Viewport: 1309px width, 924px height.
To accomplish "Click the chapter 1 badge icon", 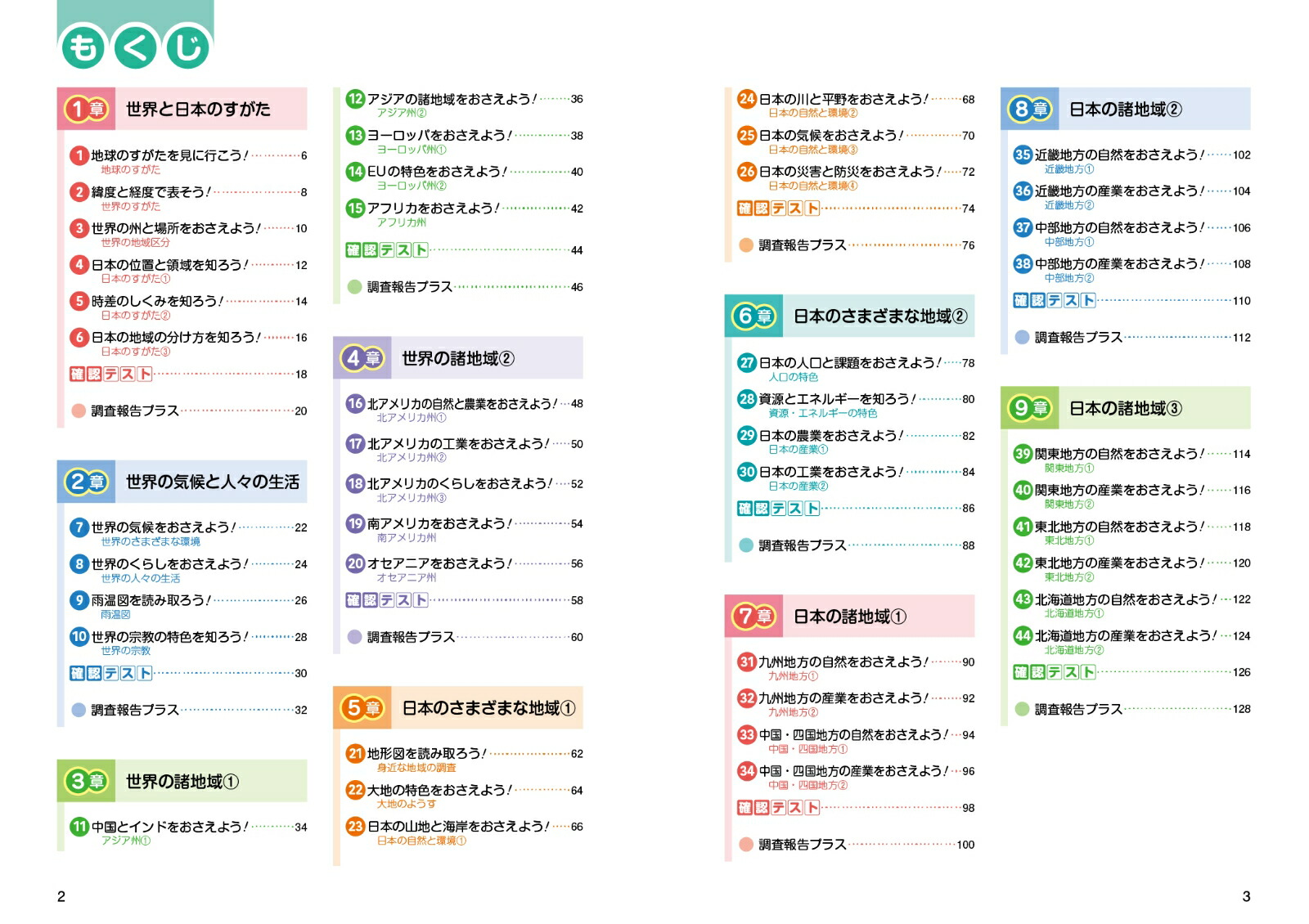I will (87, 109).
